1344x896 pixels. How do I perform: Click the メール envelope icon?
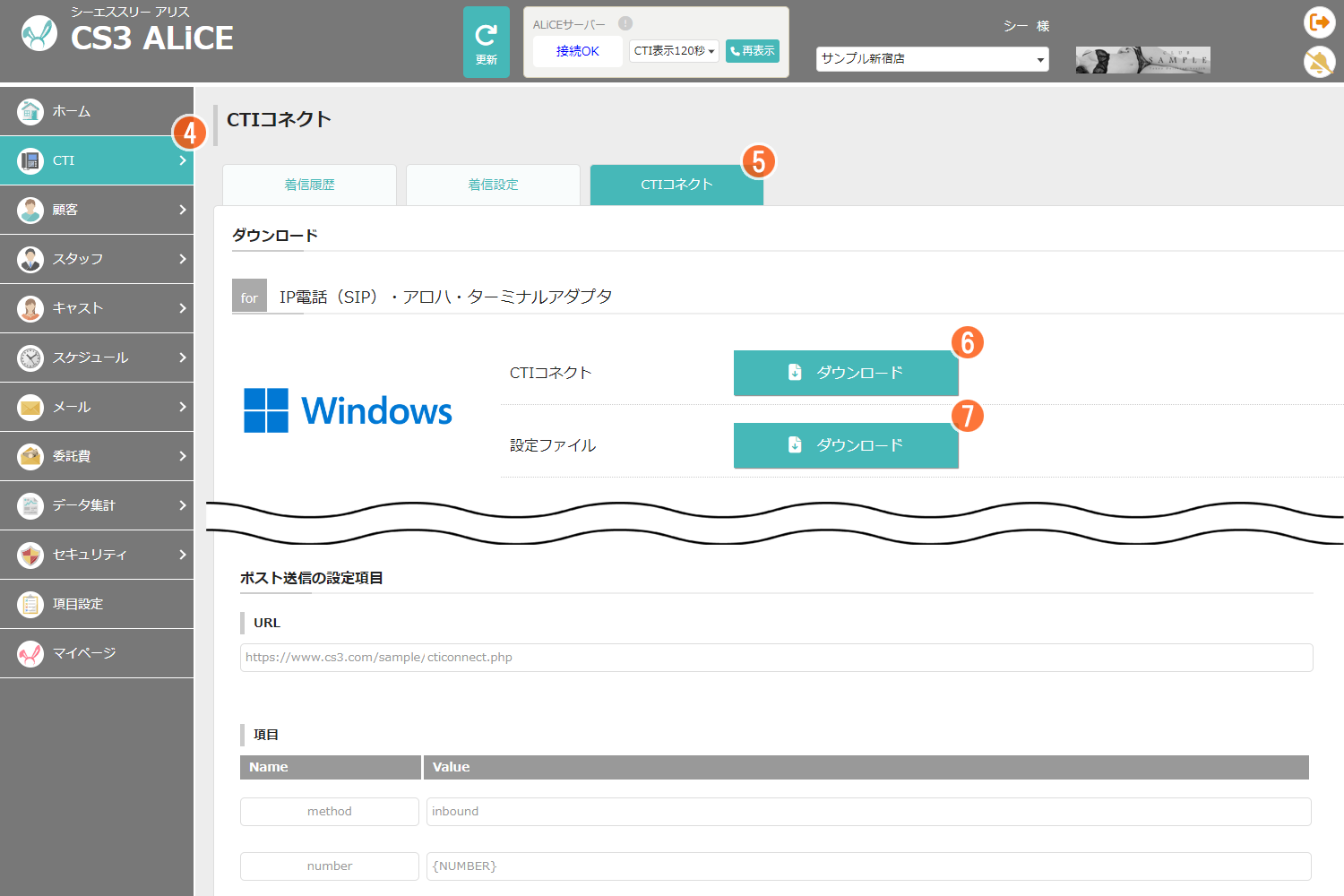click(x=30, y=407)
